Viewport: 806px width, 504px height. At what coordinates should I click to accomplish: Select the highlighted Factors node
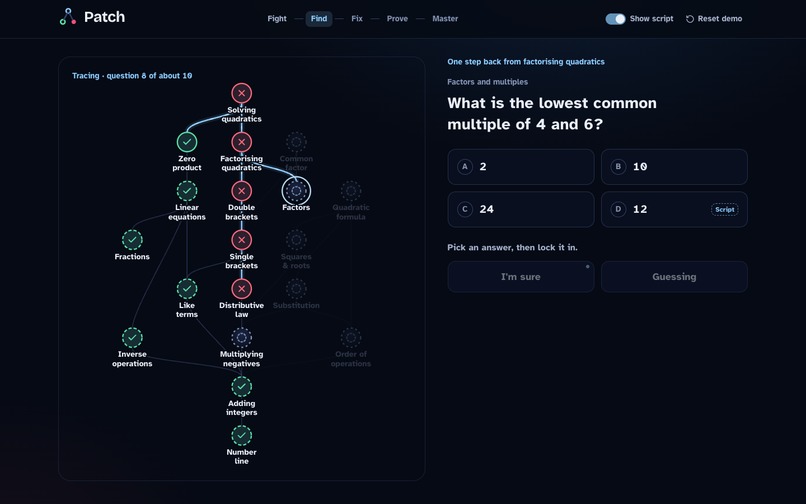point(296,191)
